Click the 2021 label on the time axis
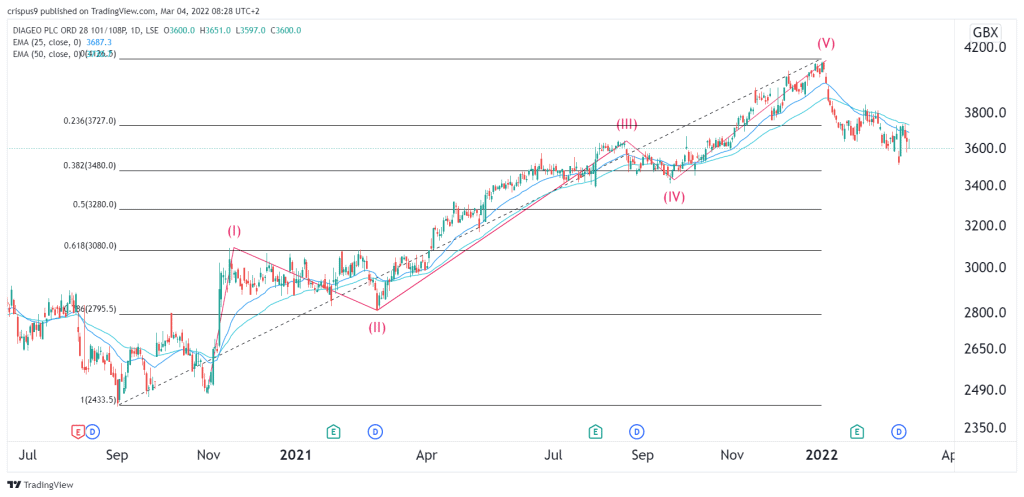Screen dimensions: 1024x497 (295, 454)
